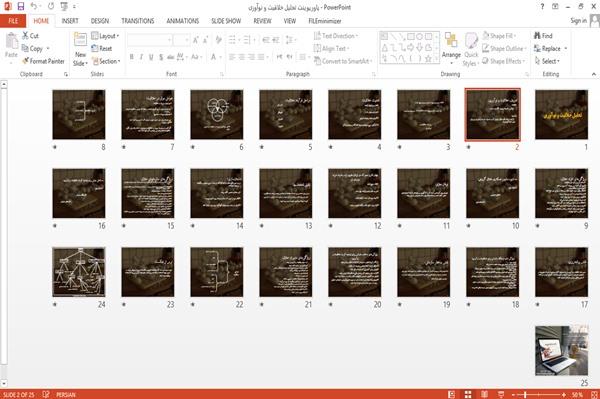The width and height of the screenshot is (600, 399).
Task: Click the zoom in plus button
Action: [564, 394]
